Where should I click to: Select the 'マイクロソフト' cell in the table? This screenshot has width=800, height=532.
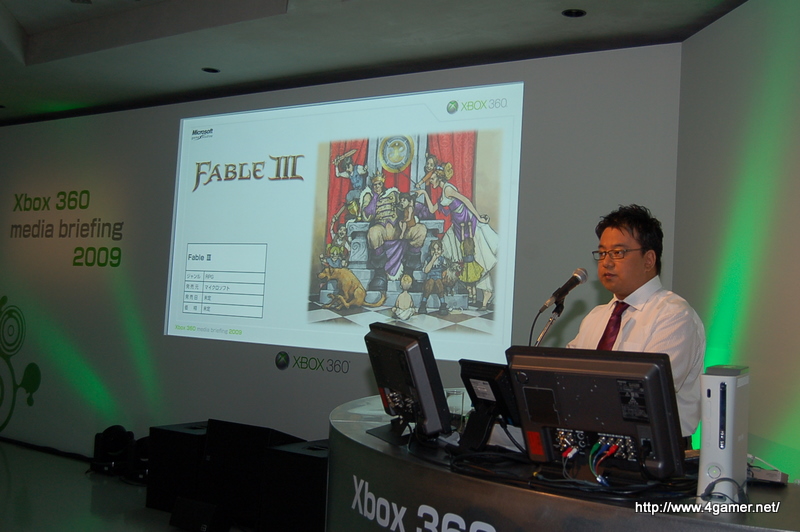(x=233, y=288)
